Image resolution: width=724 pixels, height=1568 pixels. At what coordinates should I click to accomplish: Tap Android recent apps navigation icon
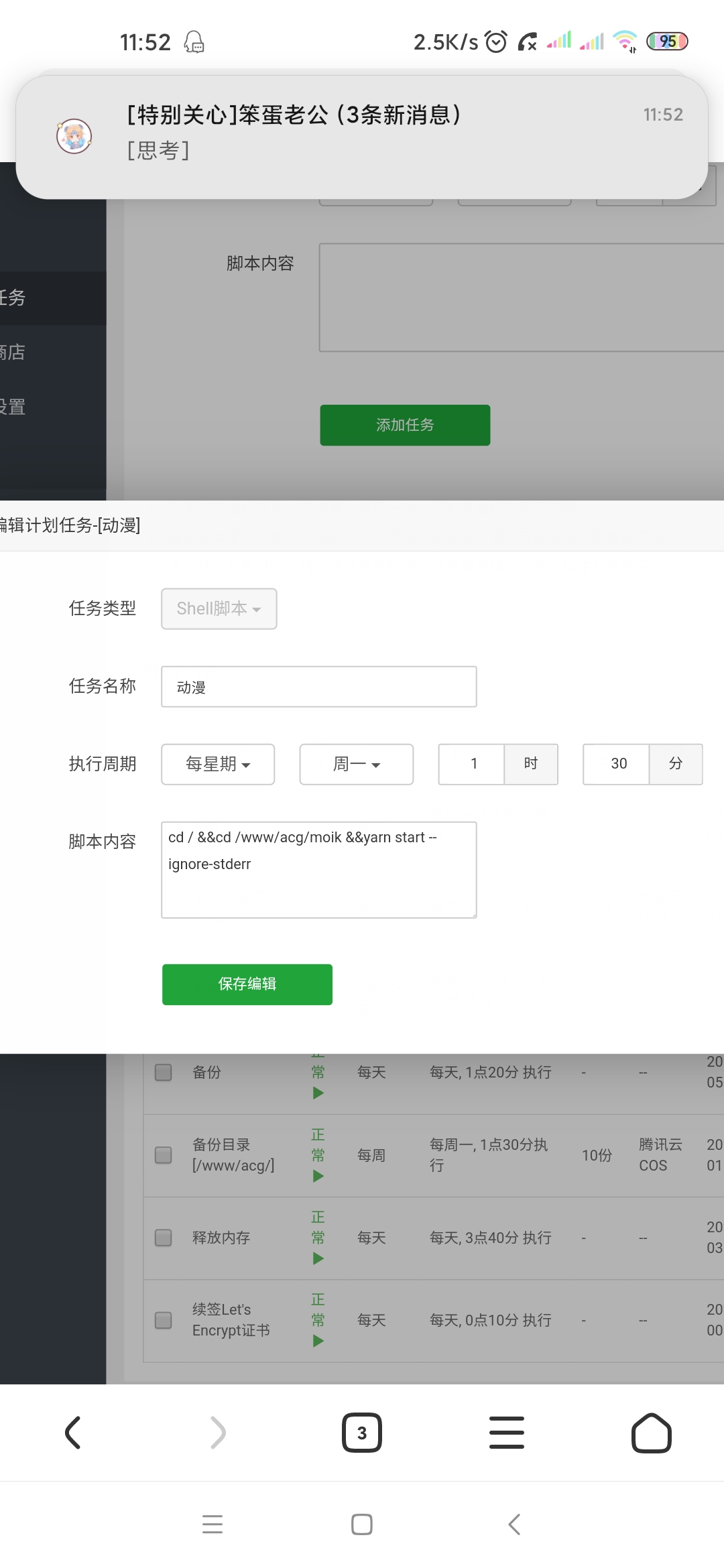click(x=213, y=1524)
